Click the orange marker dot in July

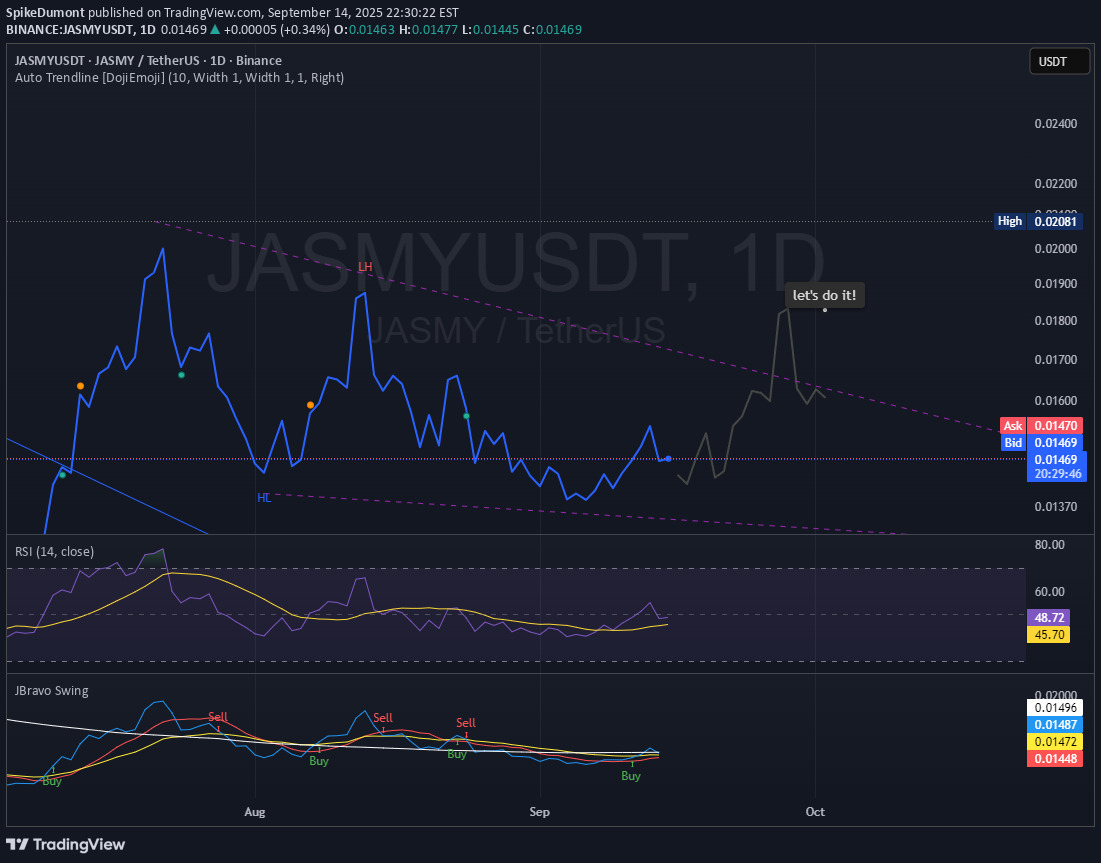[x=80, y=386]
